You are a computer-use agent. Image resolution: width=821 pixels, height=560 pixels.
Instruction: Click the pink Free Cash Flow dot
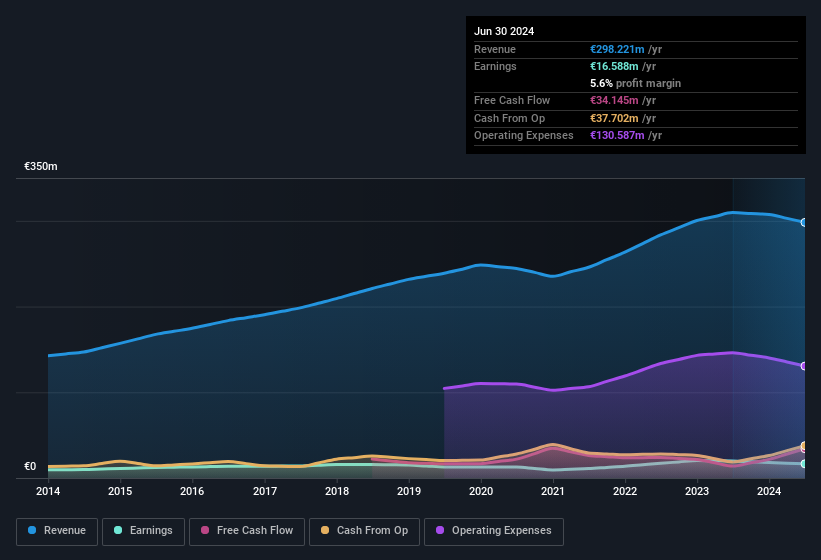(205, 531)
